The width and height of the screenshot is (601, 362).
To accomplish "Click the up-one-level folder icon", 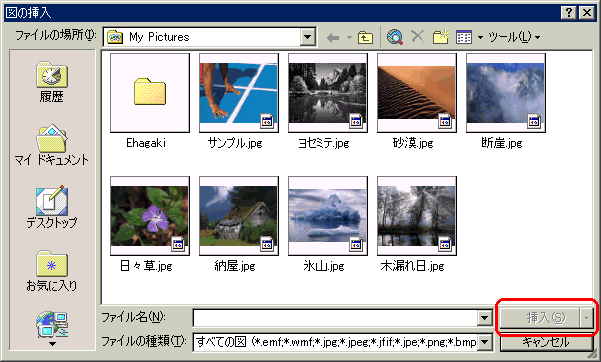I will tap(365, 38).
